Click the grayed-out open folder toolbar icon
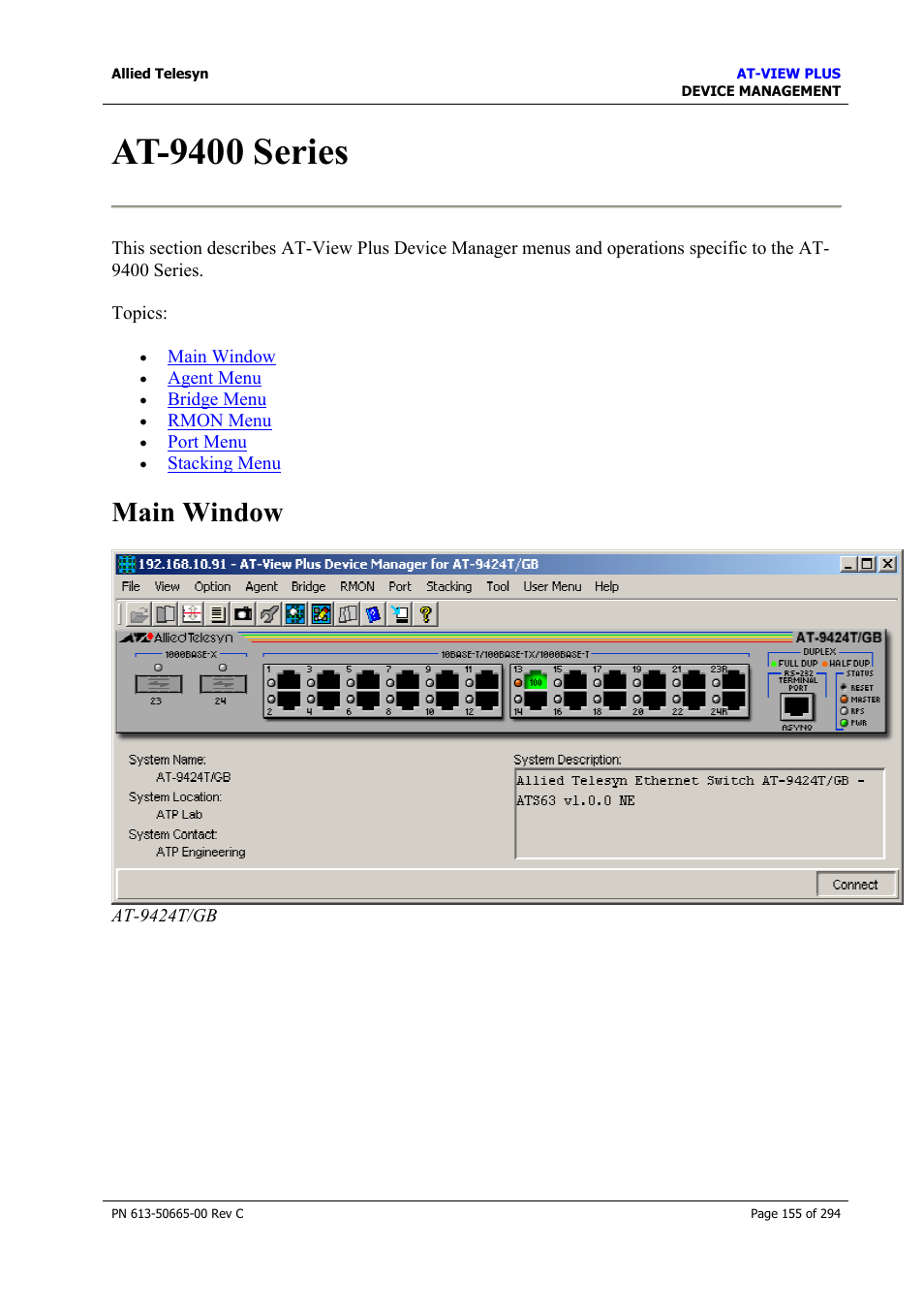The height and width of the screenshot is (1309, 924). click(139, 614)
